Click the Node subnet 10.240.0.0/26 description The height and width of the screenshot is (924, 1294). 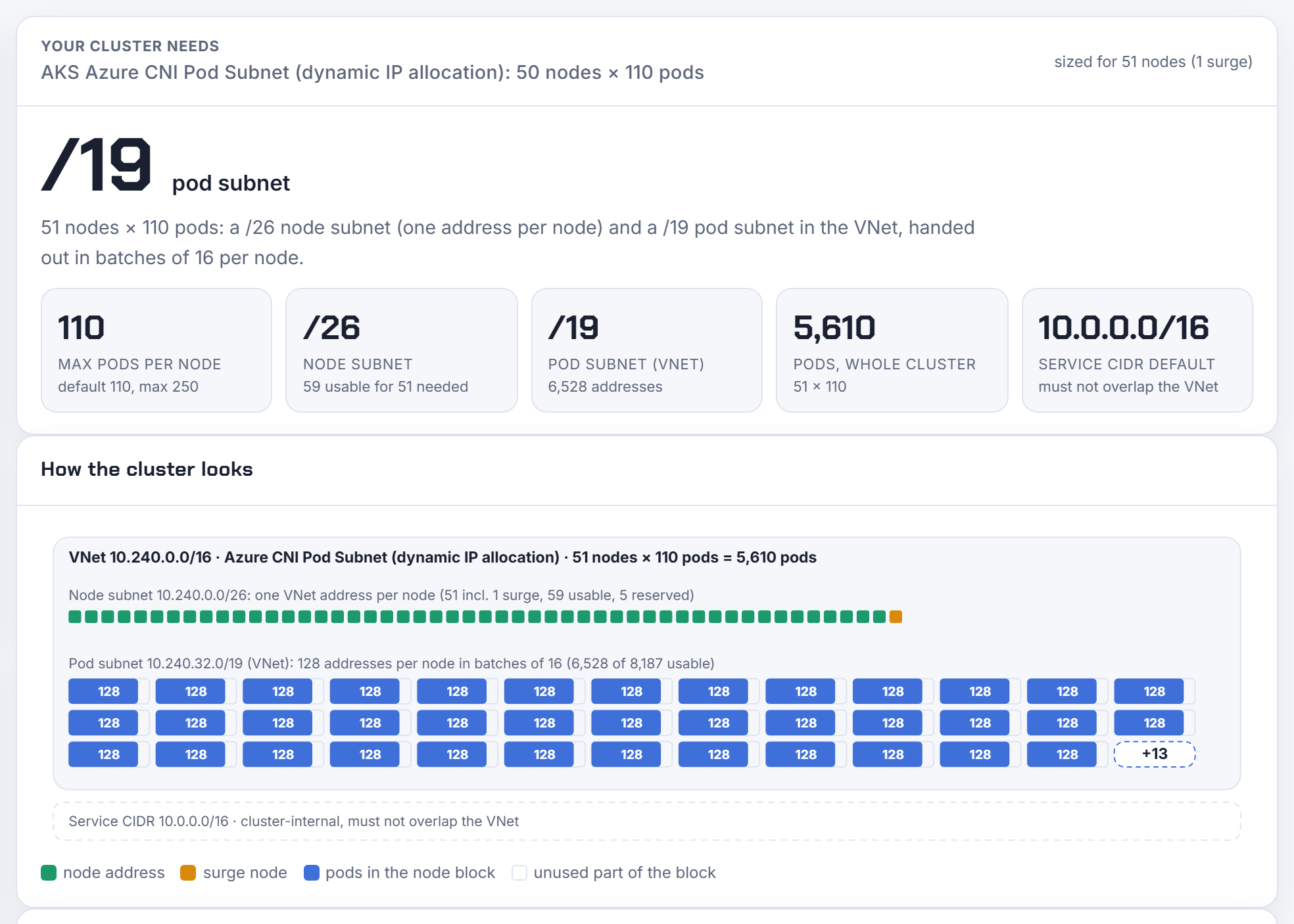pos(381,595)
